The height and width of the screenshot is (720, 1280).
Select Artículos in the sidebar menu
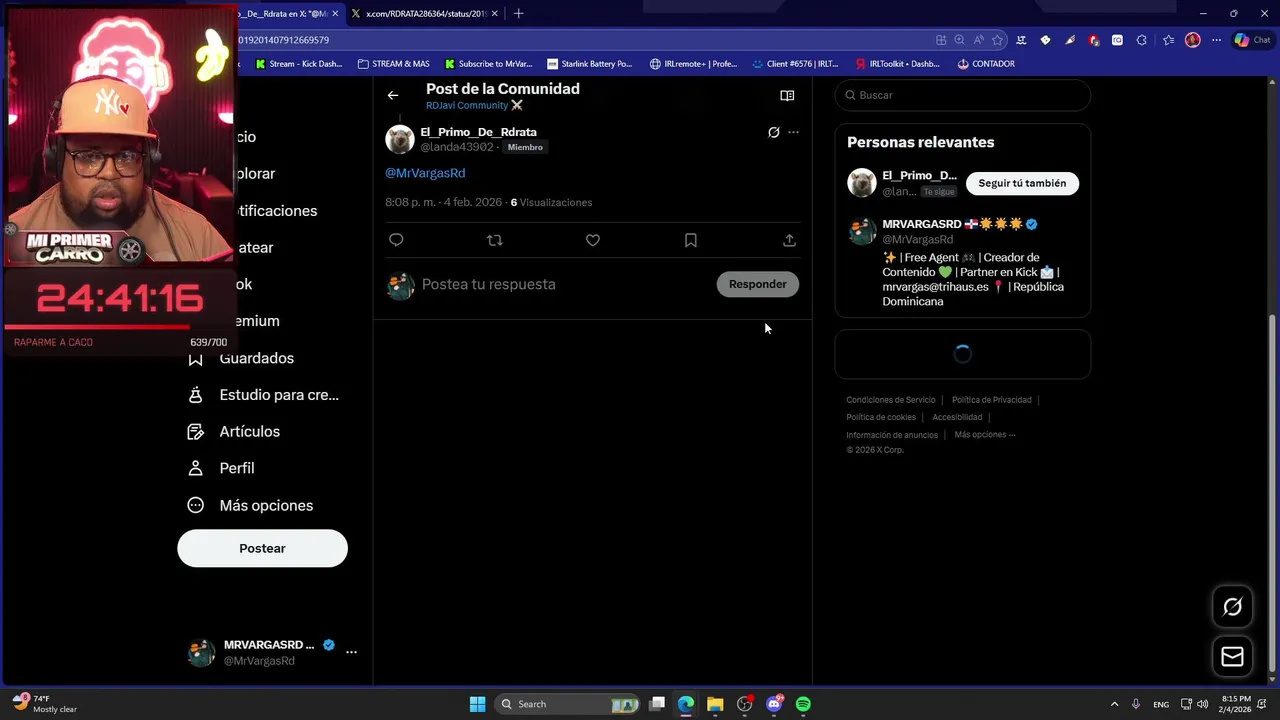coord(249,432)
